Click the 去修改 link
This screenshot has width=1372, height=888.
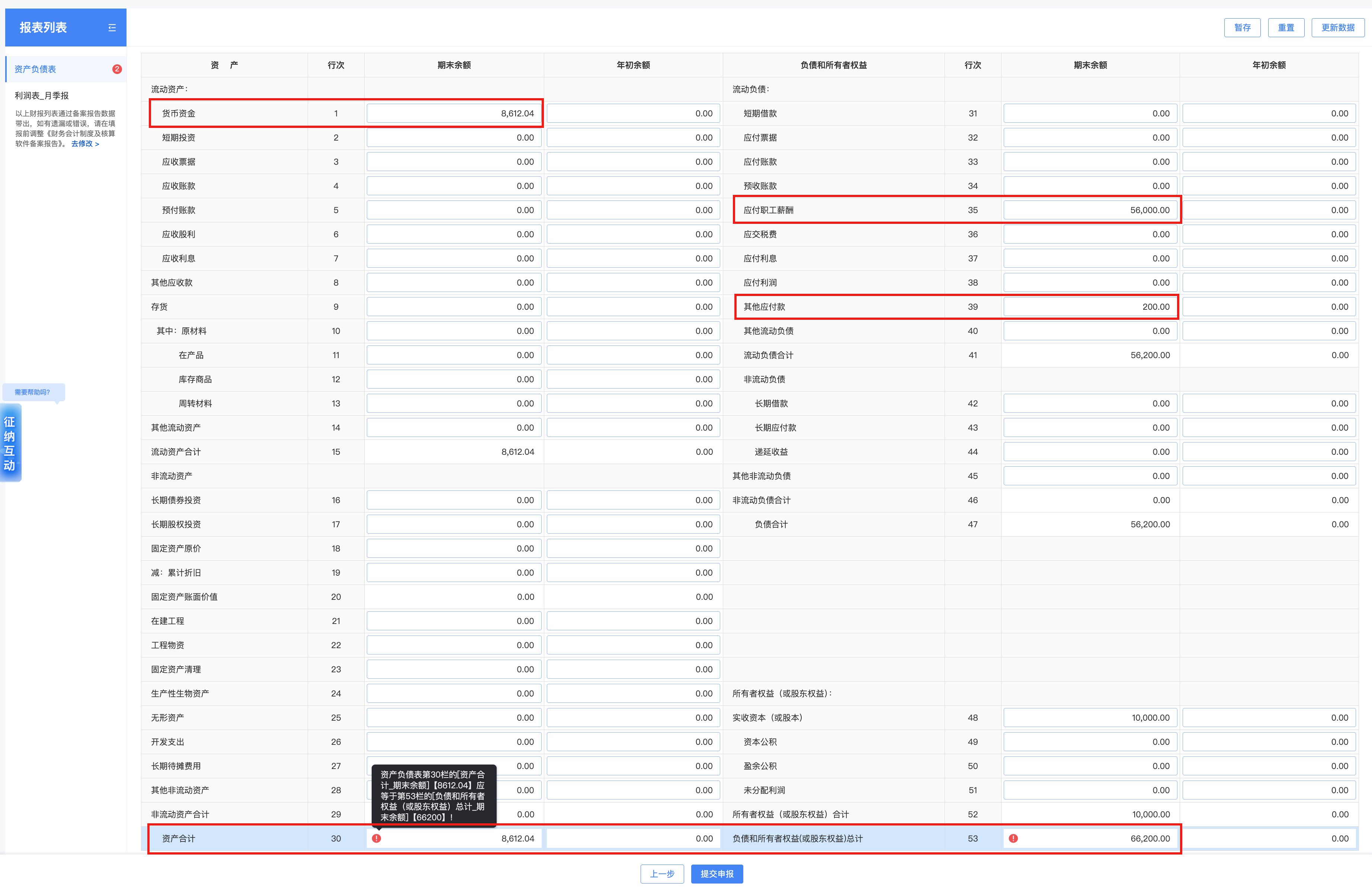tap(85, 144)
